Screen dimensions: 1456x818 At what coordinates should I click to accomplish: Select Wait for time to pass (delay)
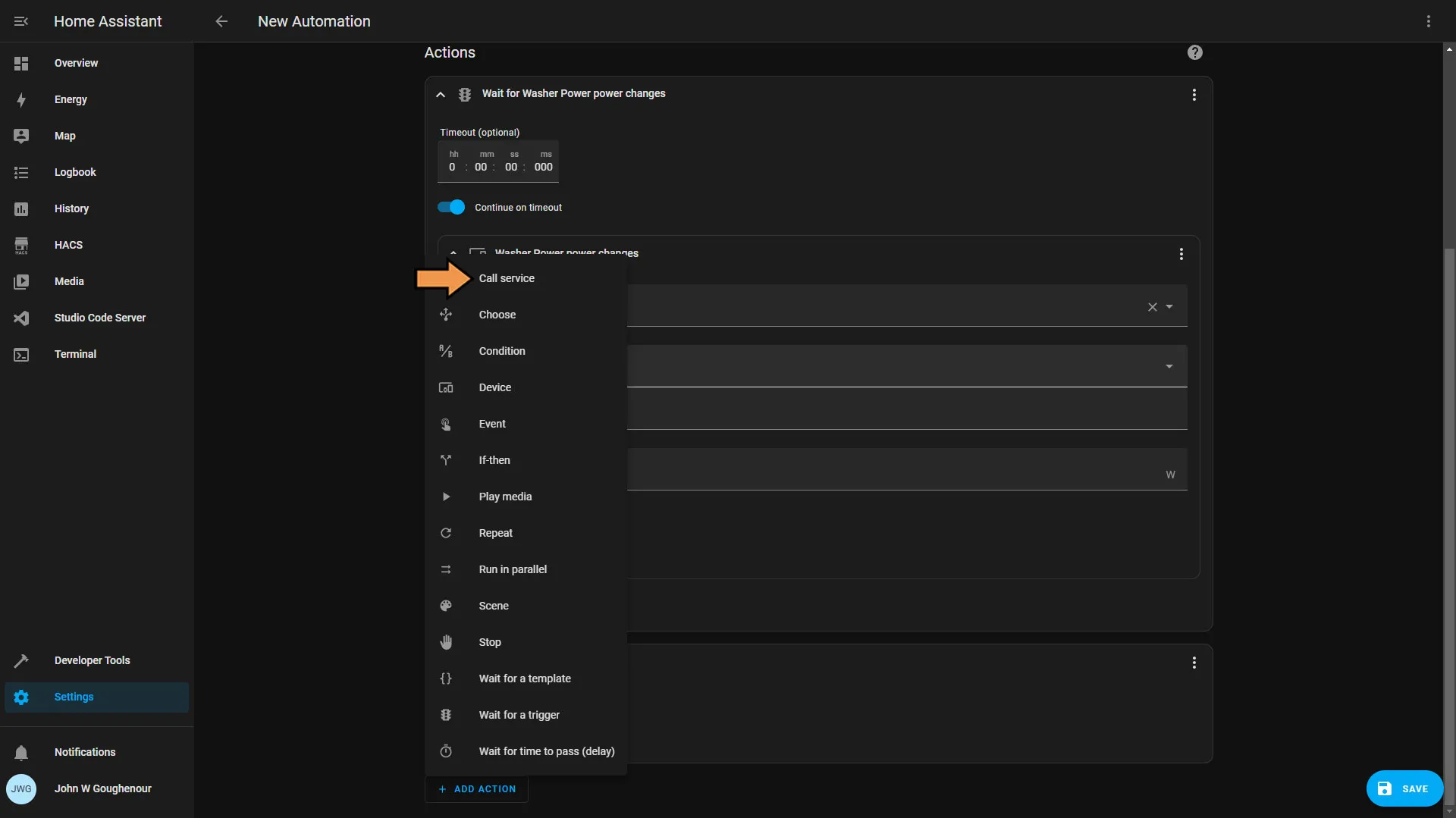coord(526,751)
